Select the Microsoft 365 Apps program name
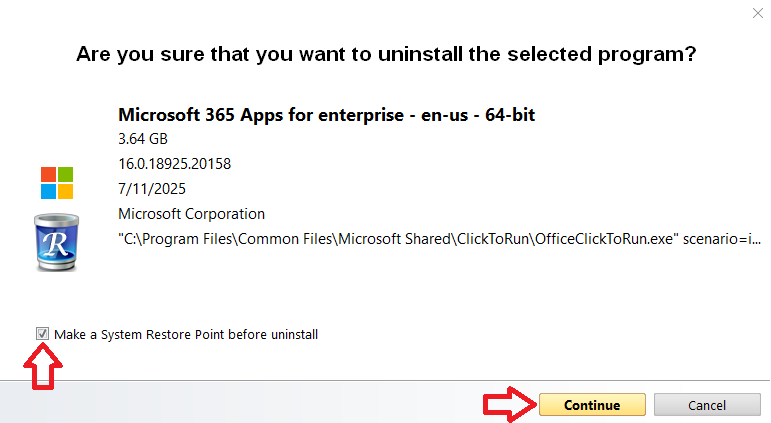 (x=326, y=115)
